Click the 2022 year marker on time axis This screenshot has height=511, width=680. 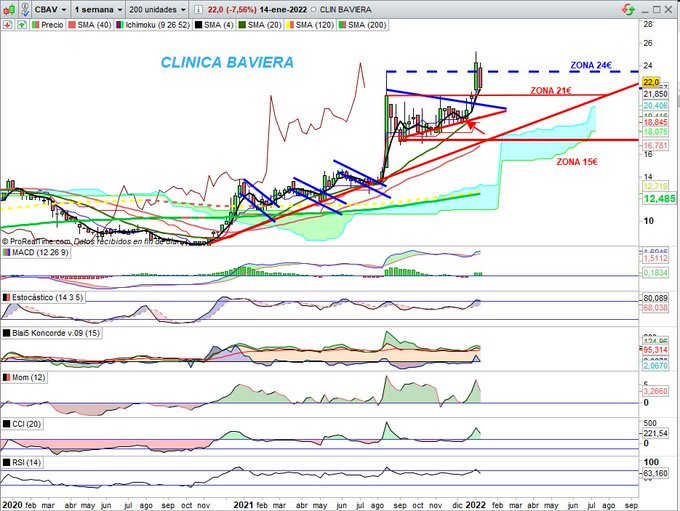coord(475,505)
